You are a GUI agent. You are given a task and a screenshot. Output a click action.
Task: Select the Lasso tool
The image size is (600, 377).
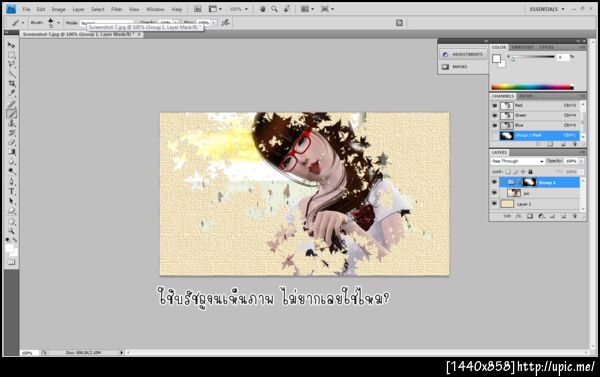coord(11,64)
